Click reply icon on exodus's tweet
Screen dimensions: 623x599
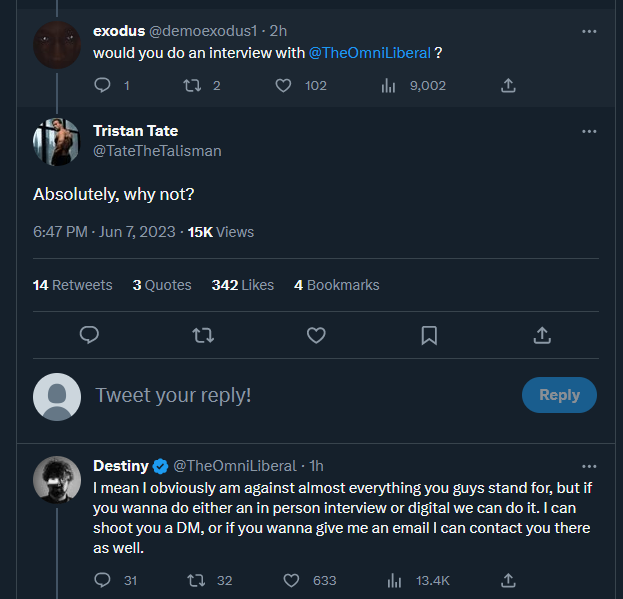pos(102,85)
